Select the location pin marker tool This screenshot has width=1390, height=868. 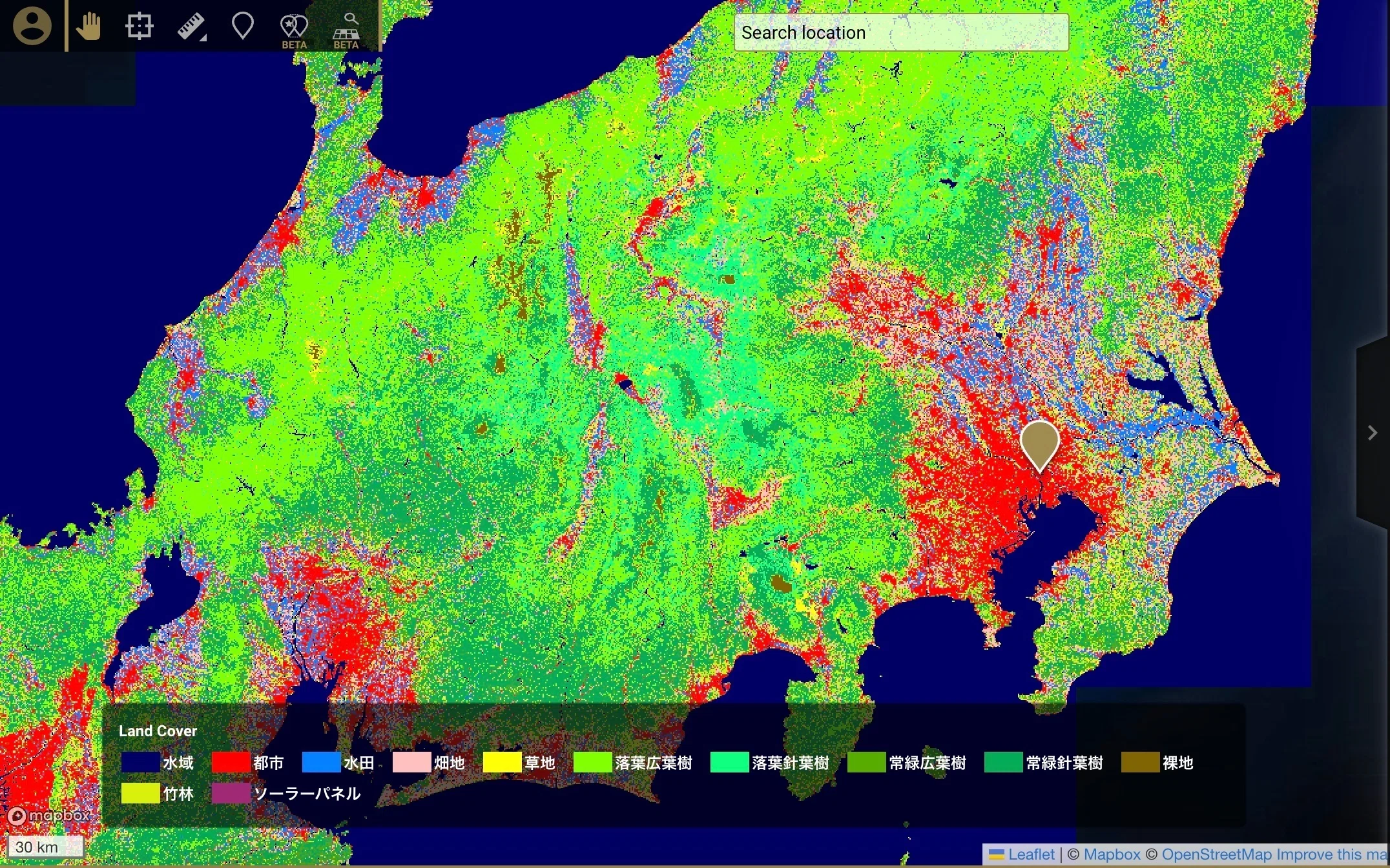[x=242, y=26]
